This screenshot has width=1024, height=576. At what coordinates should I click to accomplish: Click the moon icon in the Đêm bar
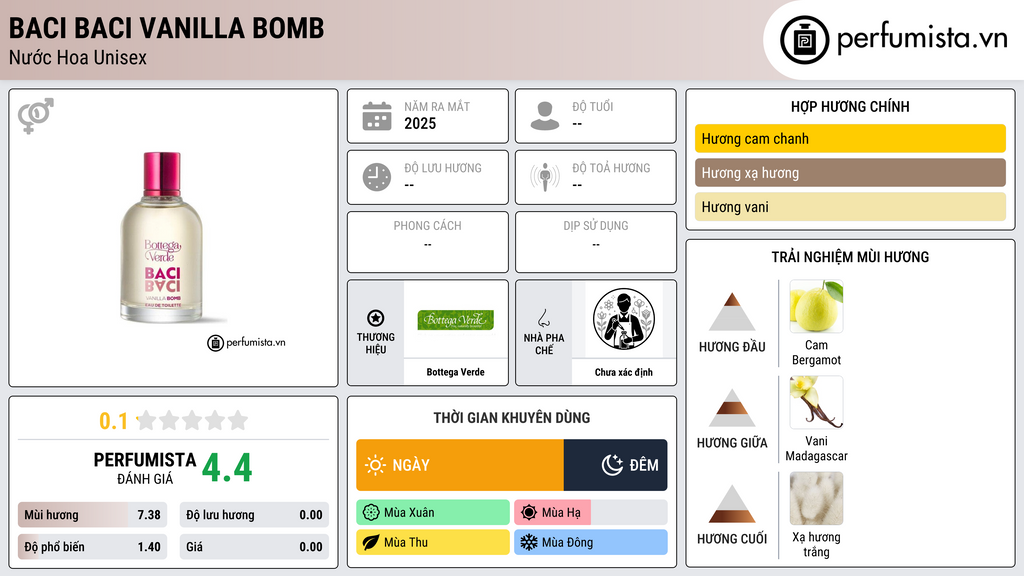[612, 465]
